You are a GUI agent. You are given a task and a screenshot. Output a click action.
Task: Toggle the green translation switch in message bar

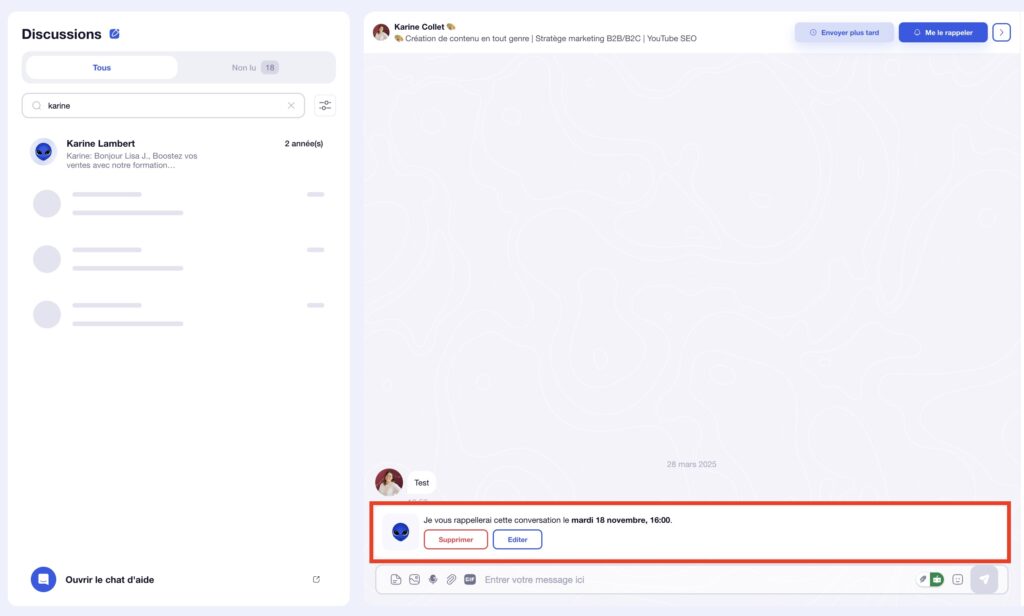point(936,579)
